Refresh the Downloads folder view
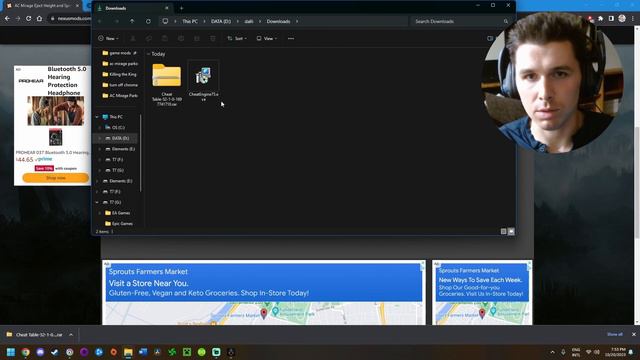The height and width of the screenshot is (360, 640). [148, 21]
